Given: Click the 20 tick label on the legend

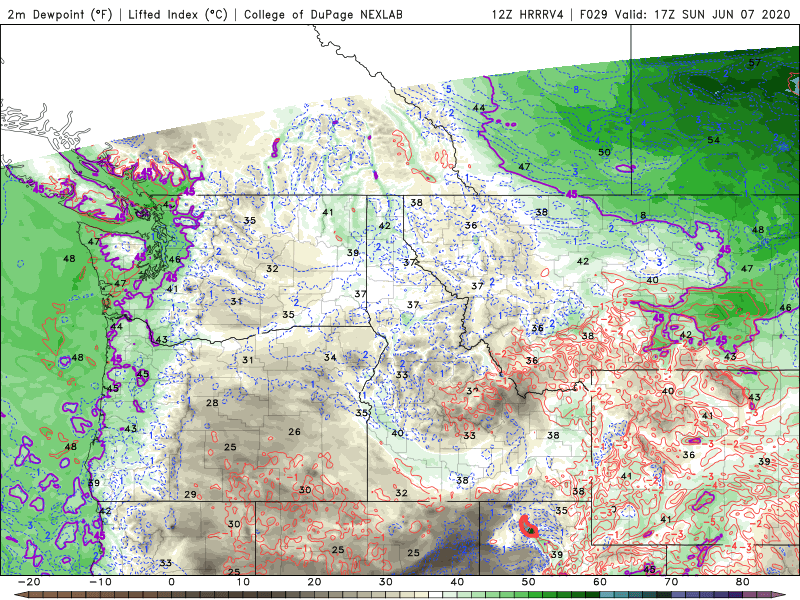Looking at the screenshot, I should click(314, 582).
